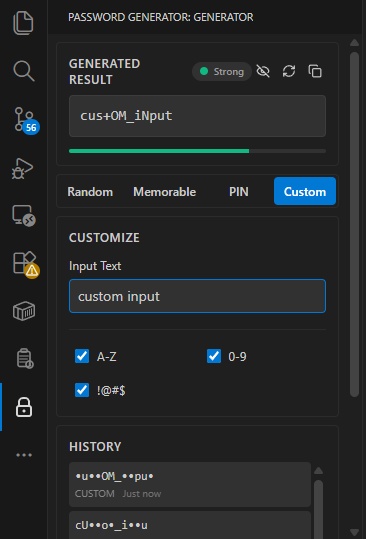Copy generated password to clipboard
The width and height of the screenshot is (366, 539).
[315, 71]
